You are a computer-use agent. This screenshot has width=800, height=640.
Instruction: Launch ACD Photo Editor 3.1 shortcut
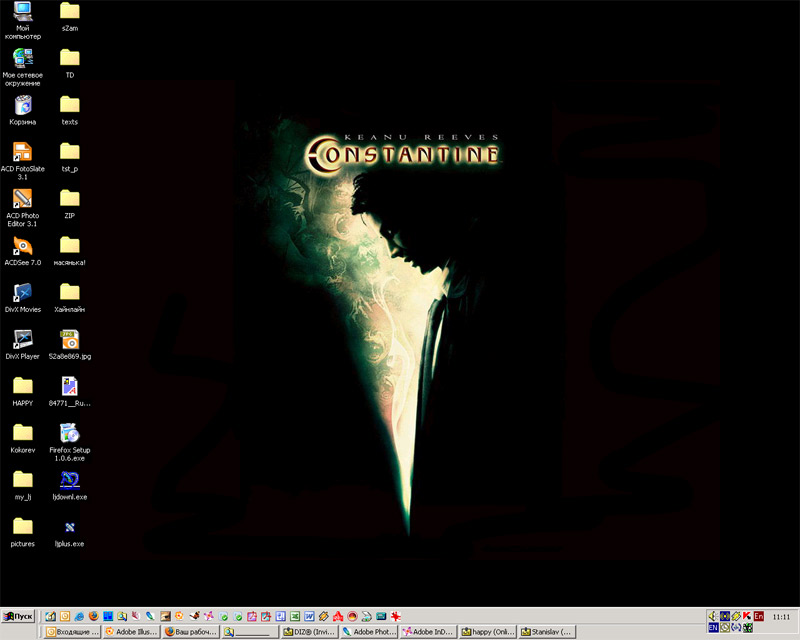(x=22, y=208)
